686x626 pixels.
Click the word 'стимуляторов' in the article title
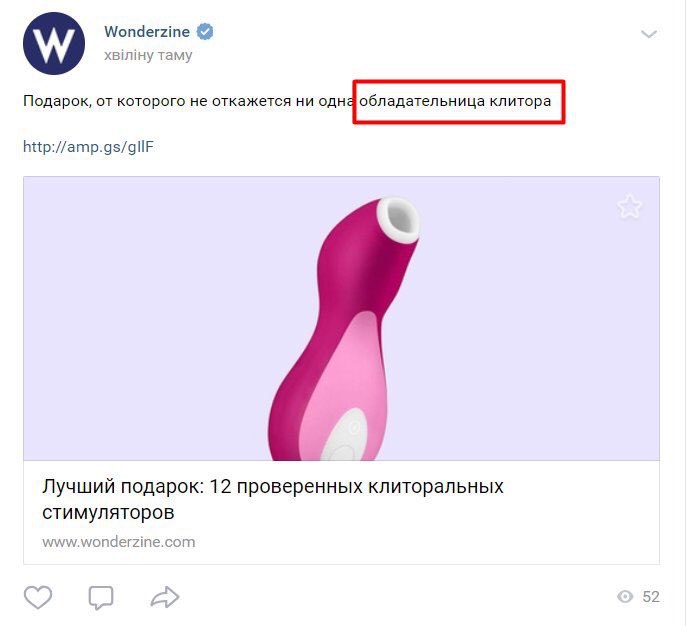tap(108, 512)
